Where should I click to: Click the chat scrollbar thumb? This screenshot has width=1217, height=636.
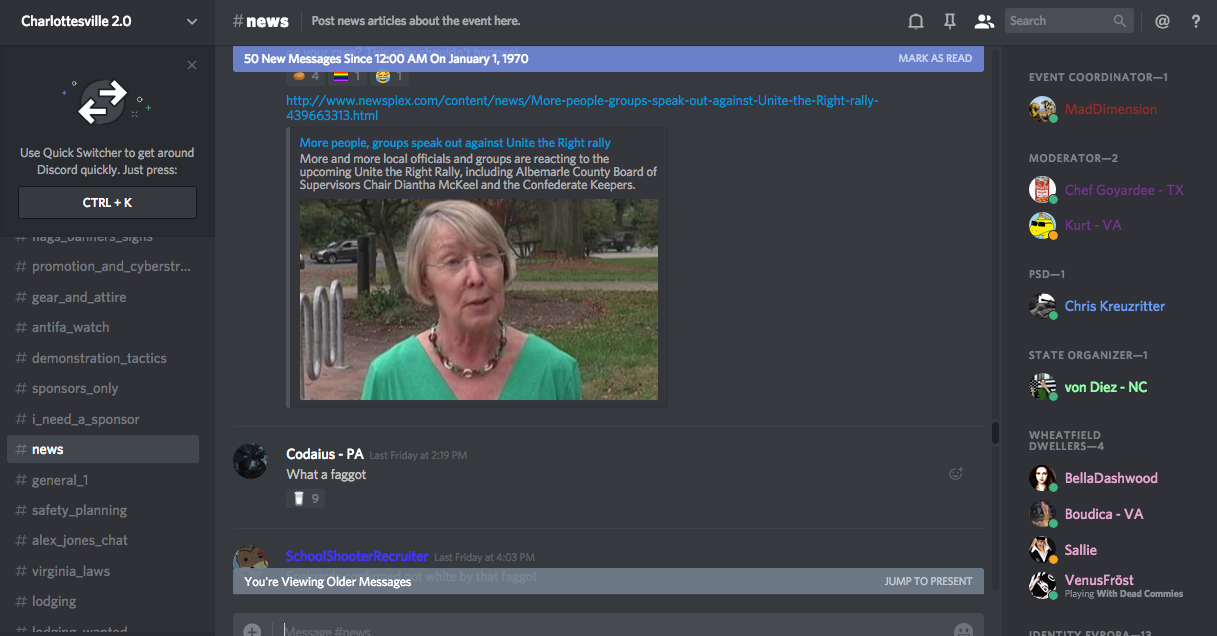(995, 433)
